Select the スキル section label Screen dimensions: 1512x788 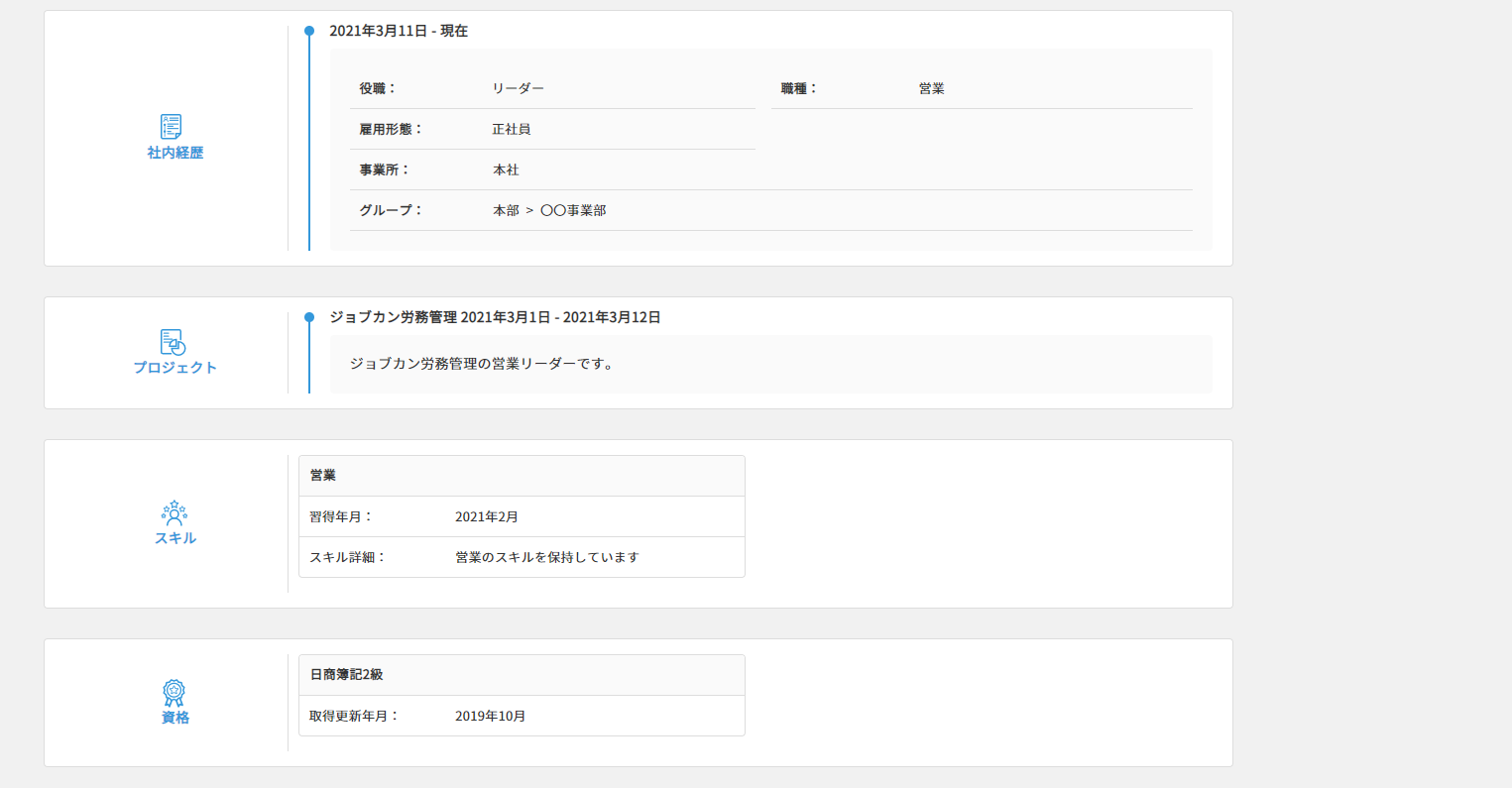pos(175,538)
